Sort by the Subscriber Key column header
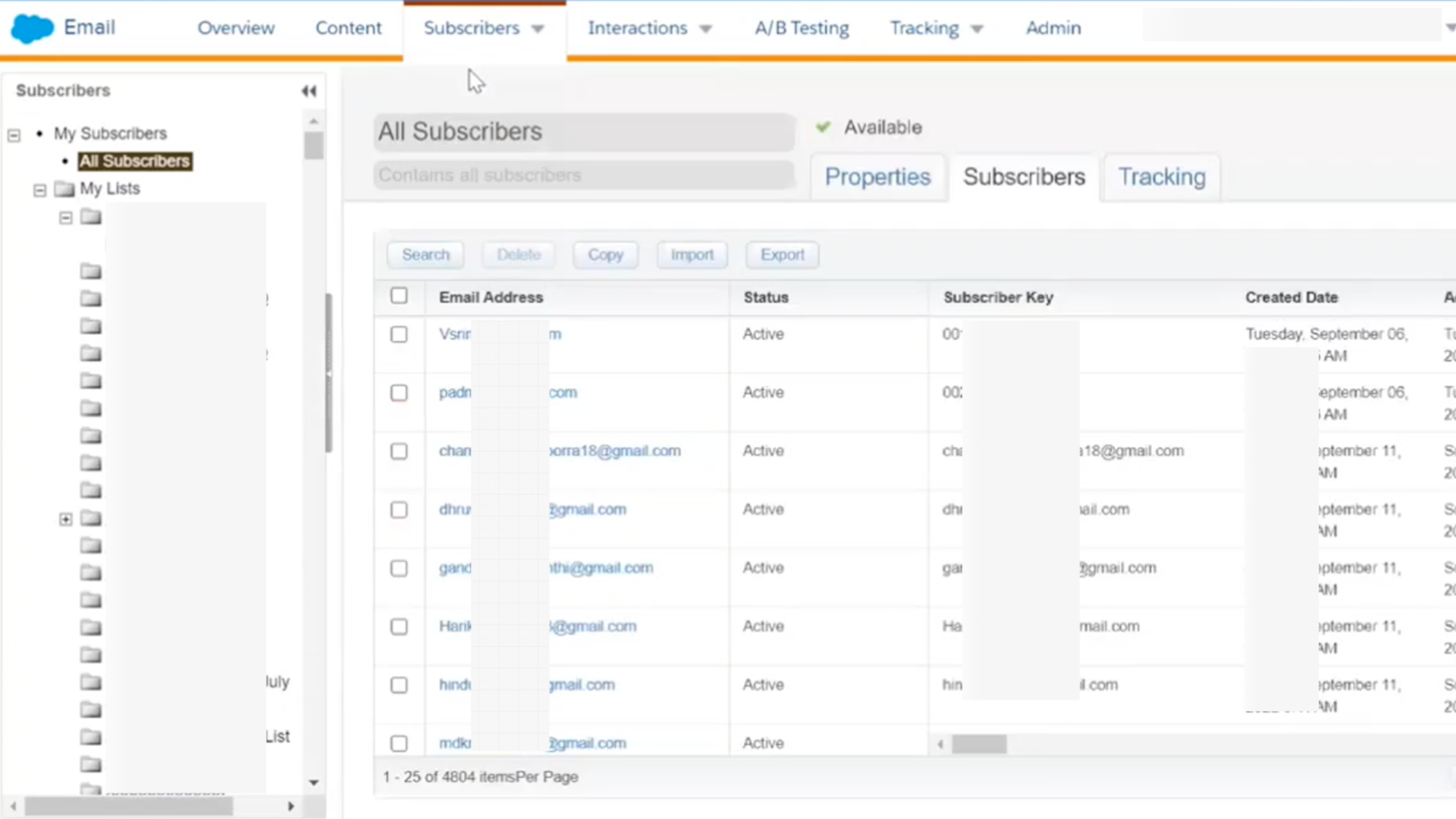 998,298
